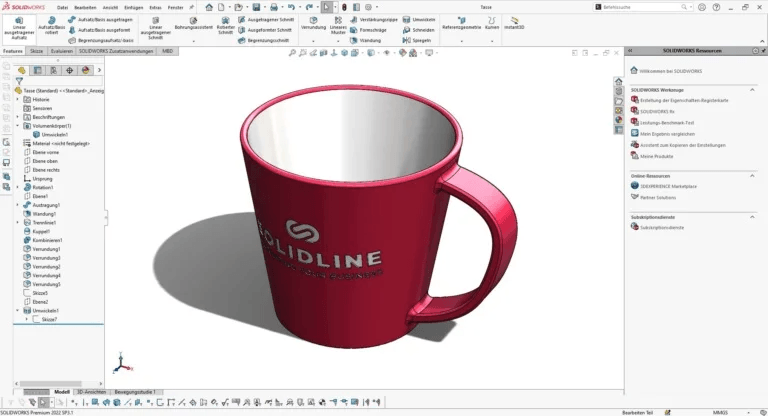768x416 pixels.
Task: Click the Rotierter Schnitt tool
Action: click(x=225, y=26)
